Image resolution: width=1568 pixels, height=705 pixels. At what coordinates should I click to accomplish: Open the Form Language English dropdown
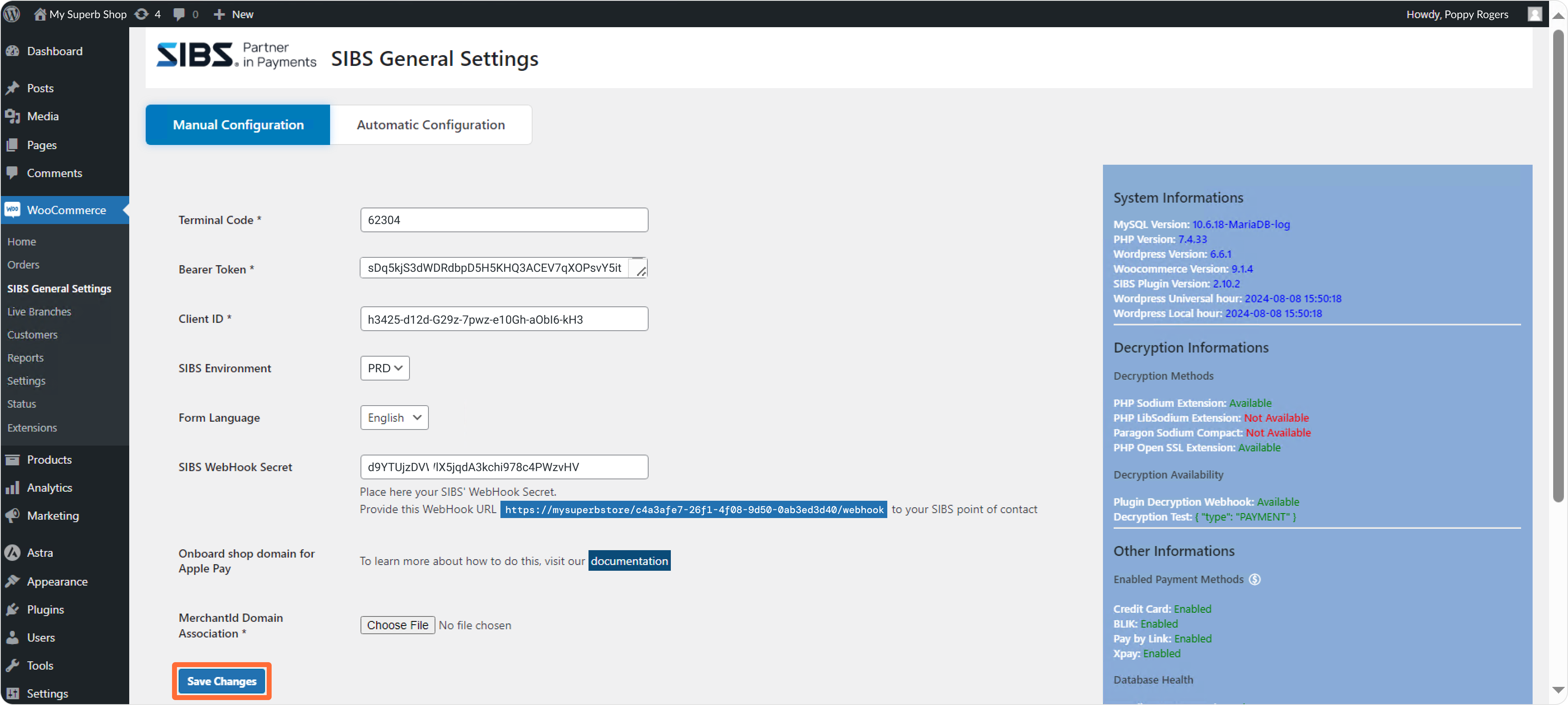click(x=394, y=417)
